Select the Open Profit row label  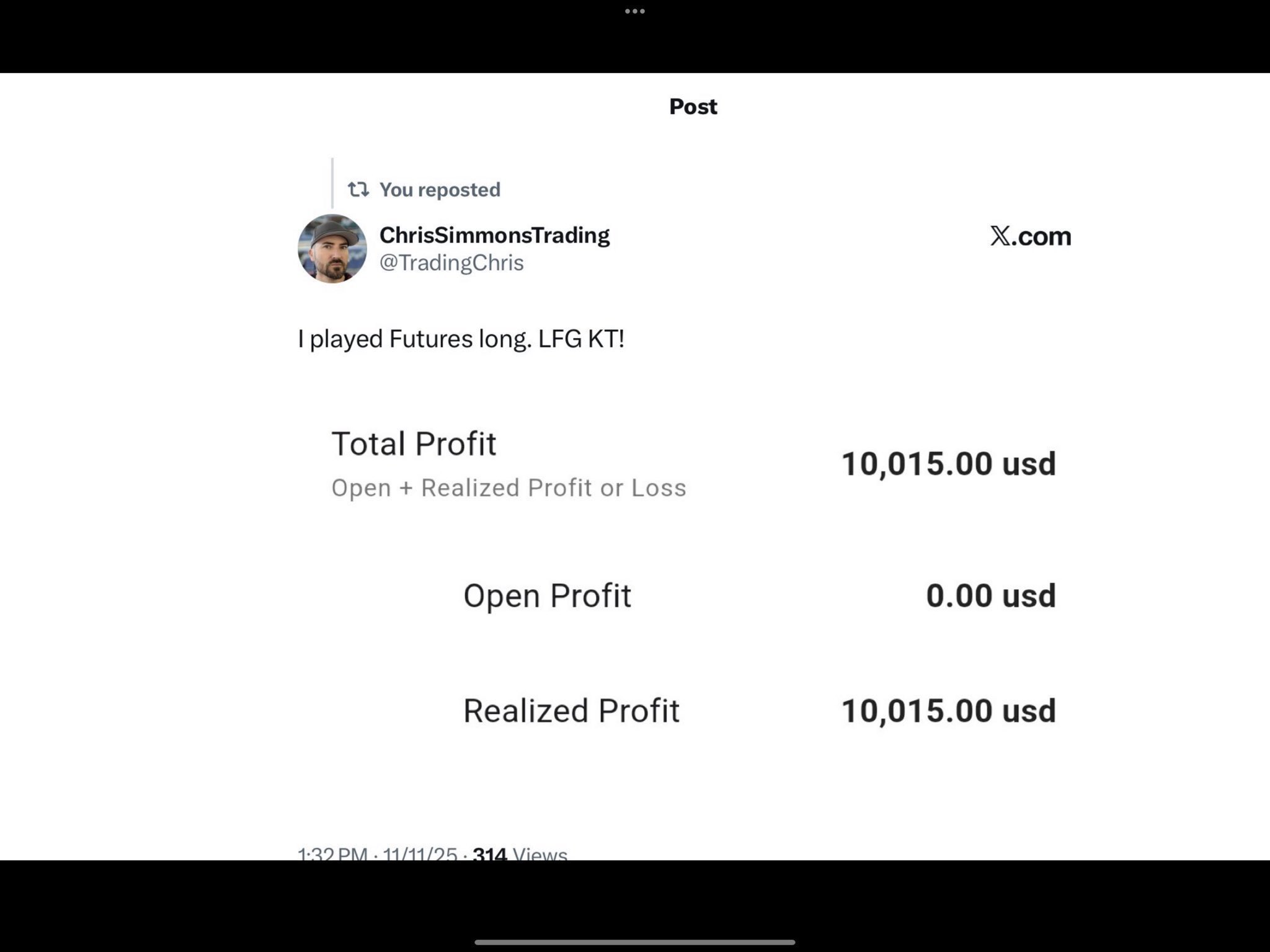tap(547, 595)
